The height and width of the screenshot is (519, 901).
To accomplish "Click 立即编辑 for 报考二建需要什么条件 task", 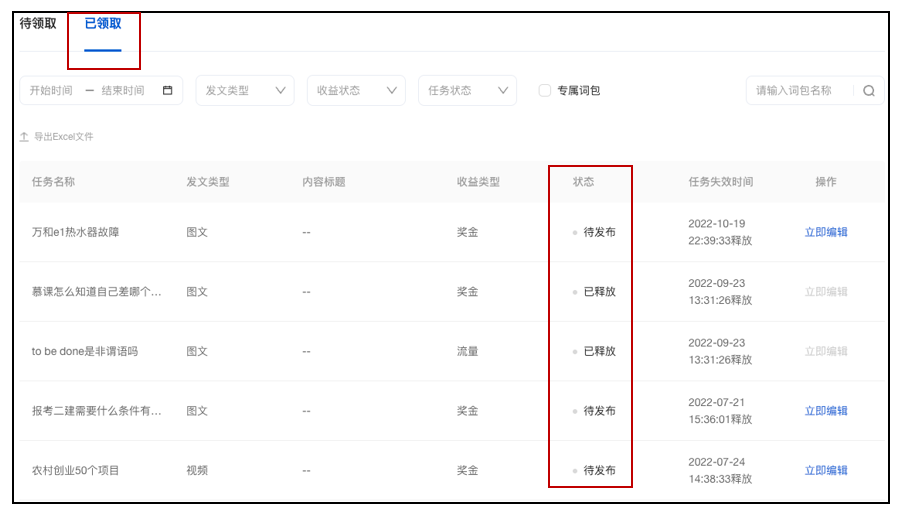I will (x=826, y=411).
